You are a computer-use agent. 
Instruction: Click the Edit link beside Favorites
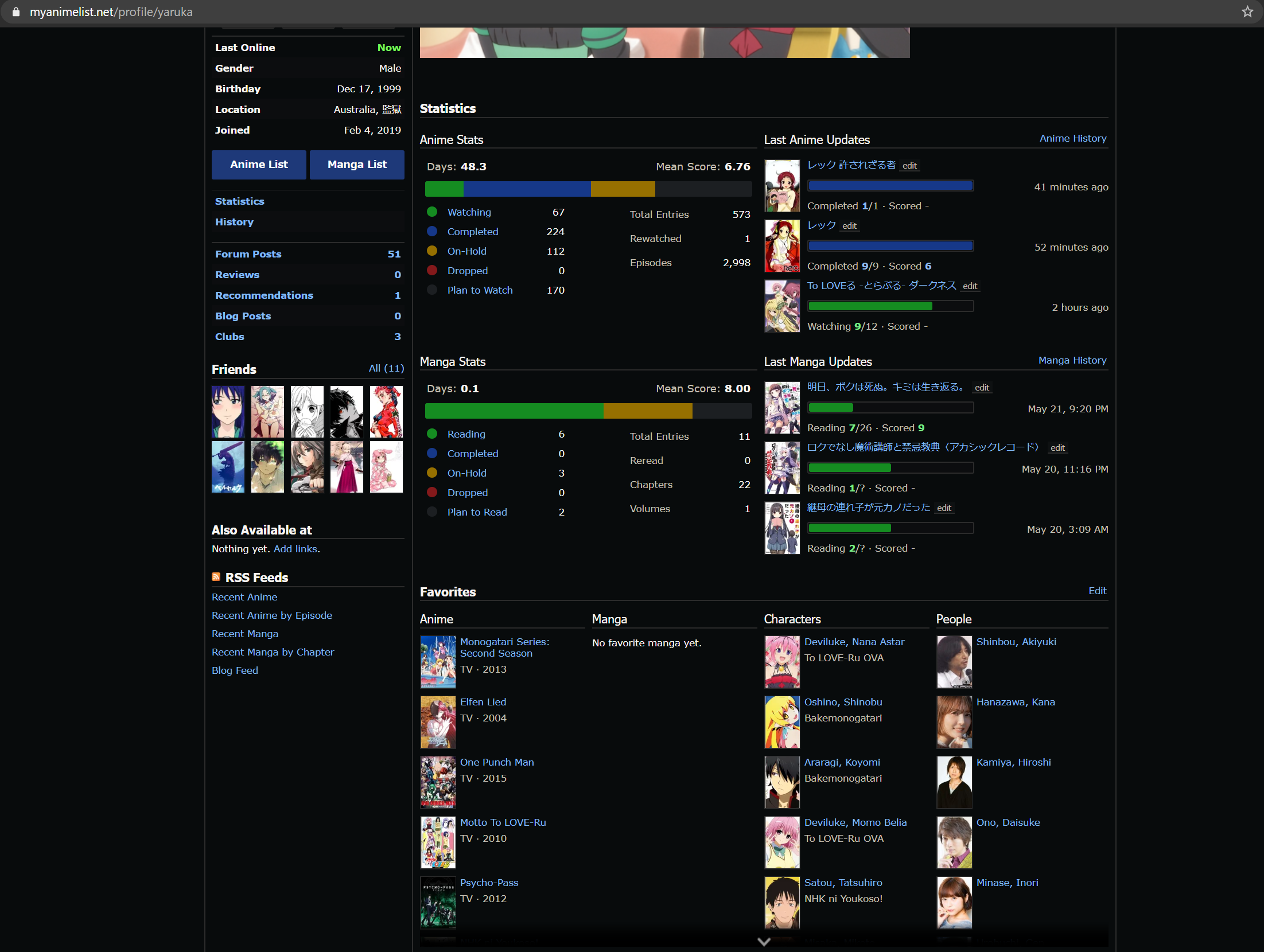[1097, 591]
